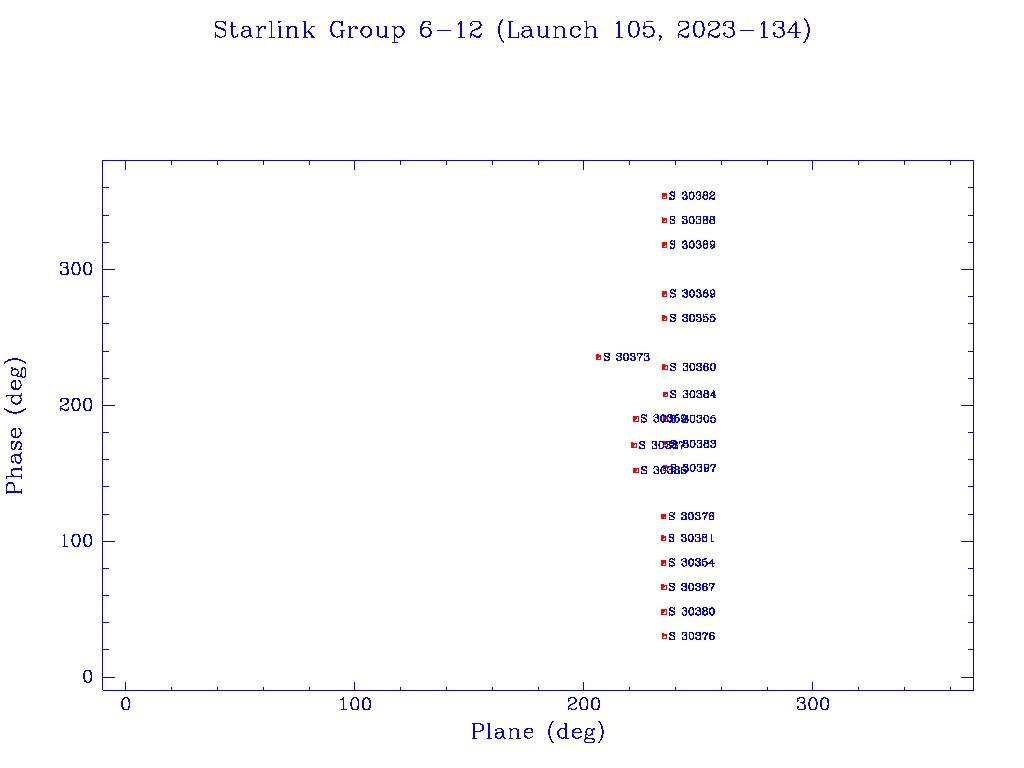Screen dimensions: 1024x768
Task: Click the red marker for S 30355
Action: [664, 318]
